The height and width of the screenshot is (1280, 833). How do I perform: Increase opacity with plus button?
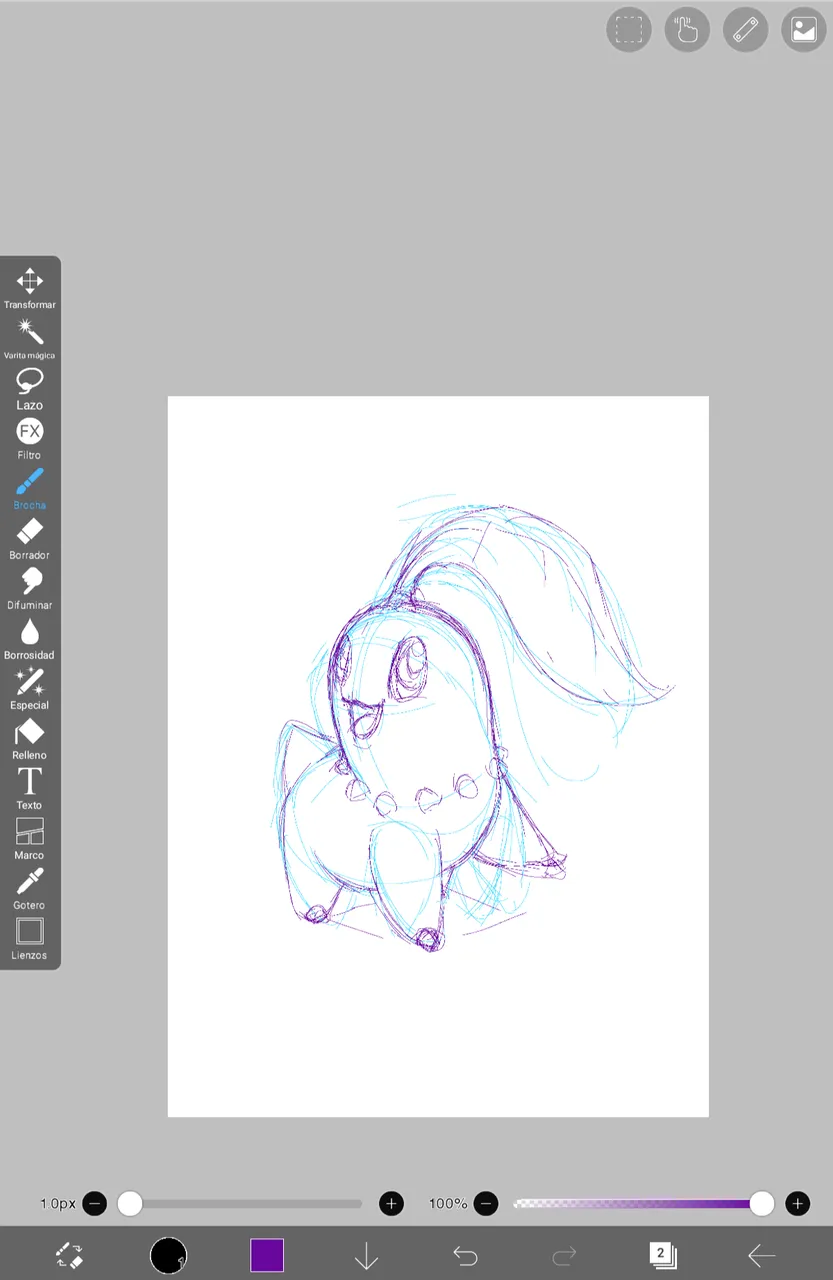(x=797, y=1203)
